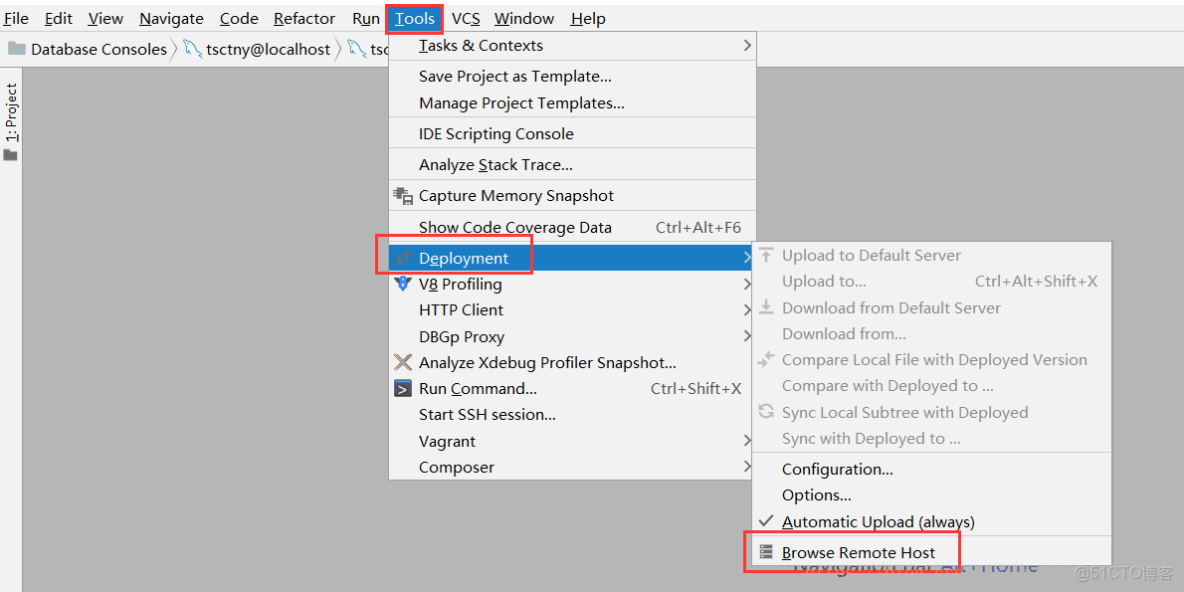Select Save Project as Template...
Viewport: 1184px width, 592px height.
tap(515, 76)
